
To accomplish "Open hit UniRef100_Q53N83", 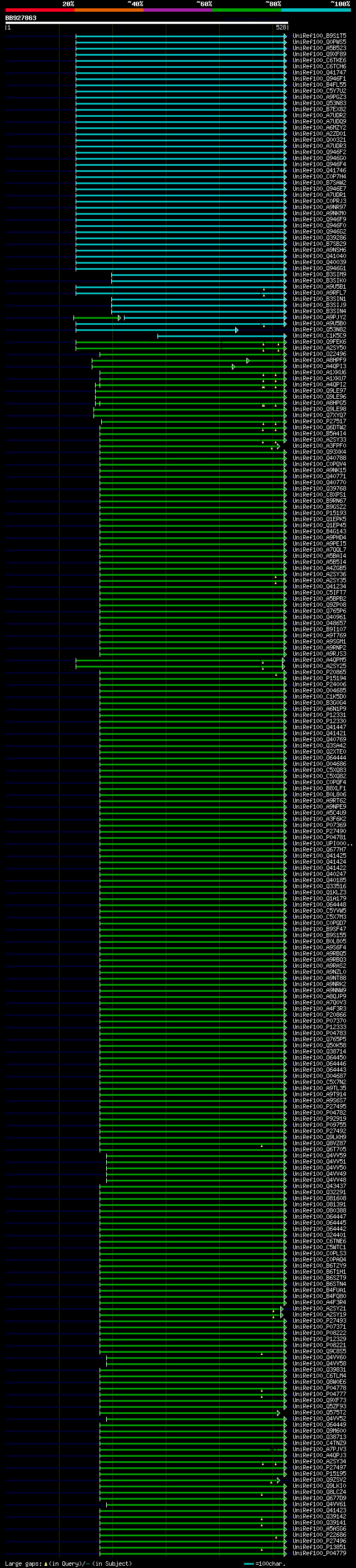I will pos(319,103).
